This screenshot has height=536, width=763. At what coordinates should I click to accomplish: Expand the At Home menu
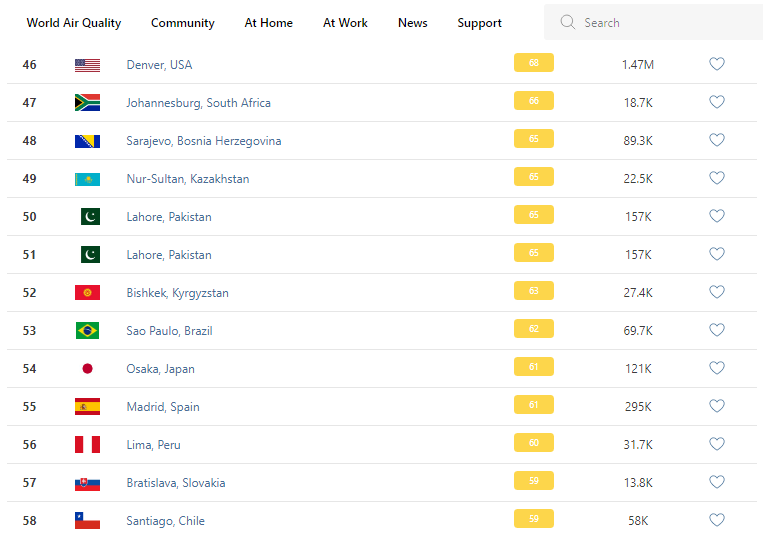269,23
